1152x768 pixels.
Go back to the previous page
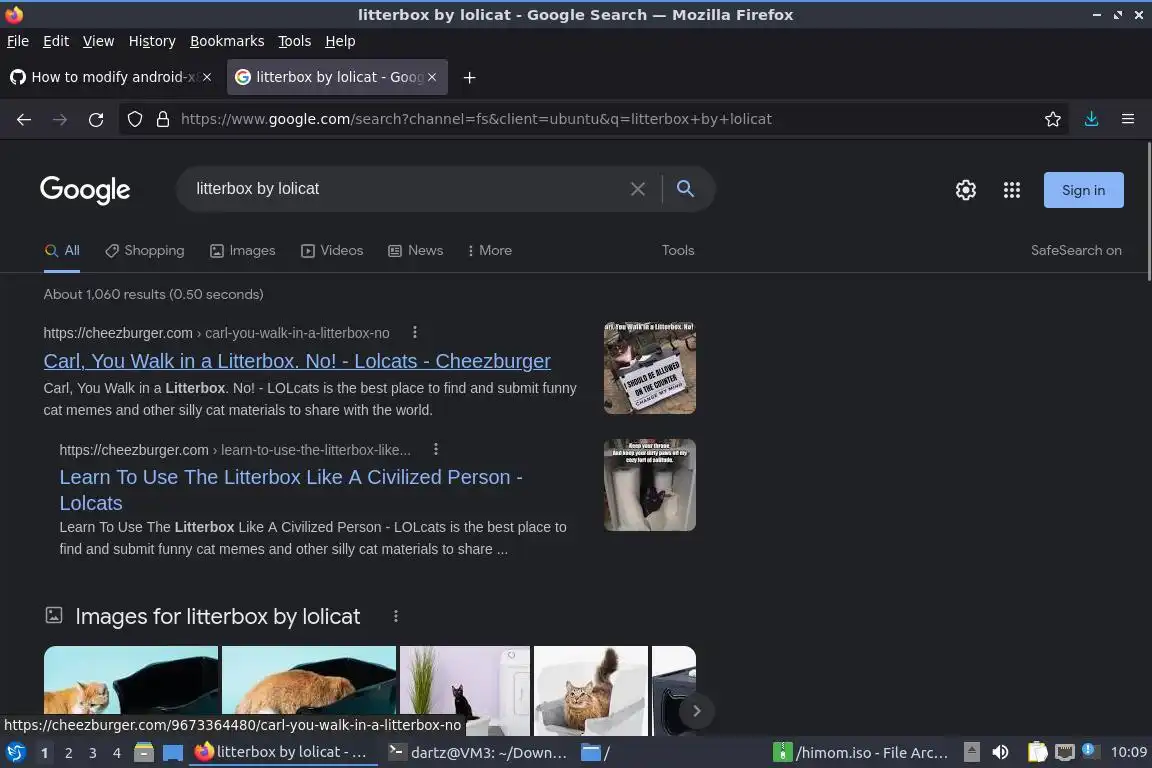click(24, 119)
